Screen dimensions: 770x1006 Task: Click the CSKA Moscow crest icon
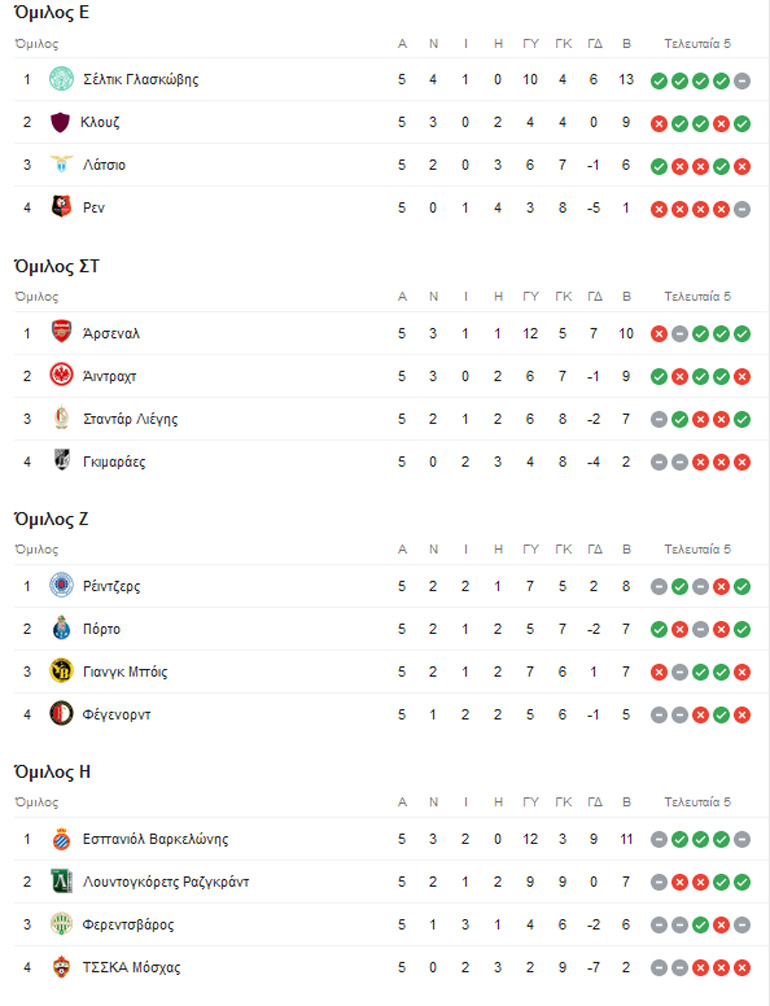coord(62,967)
